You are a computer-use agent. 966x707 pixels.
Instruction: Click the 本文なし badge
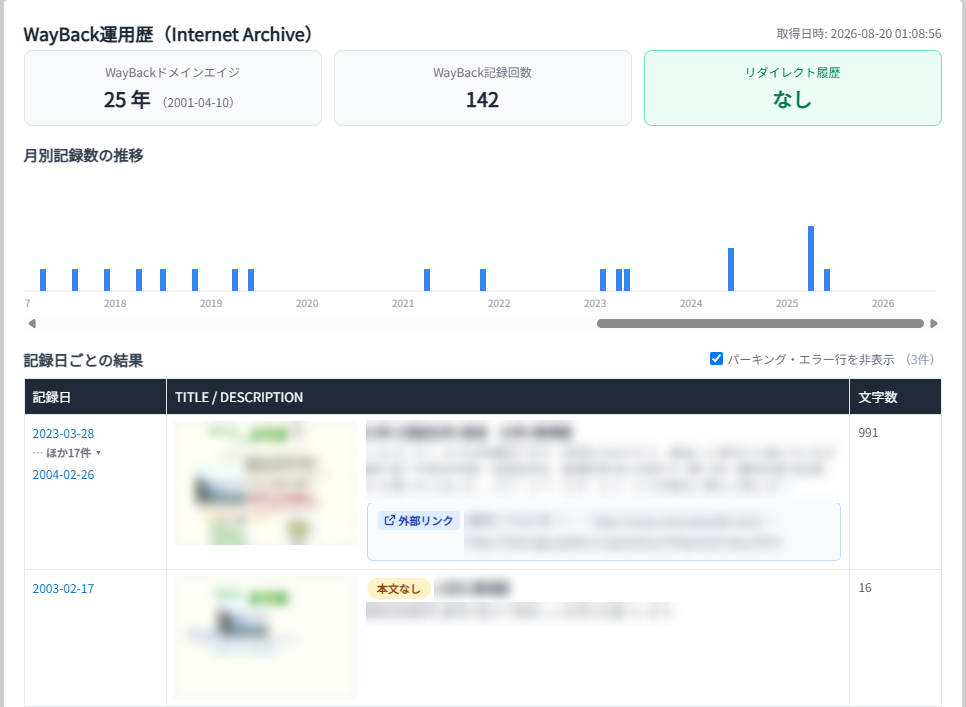click(x=399, y=589)
